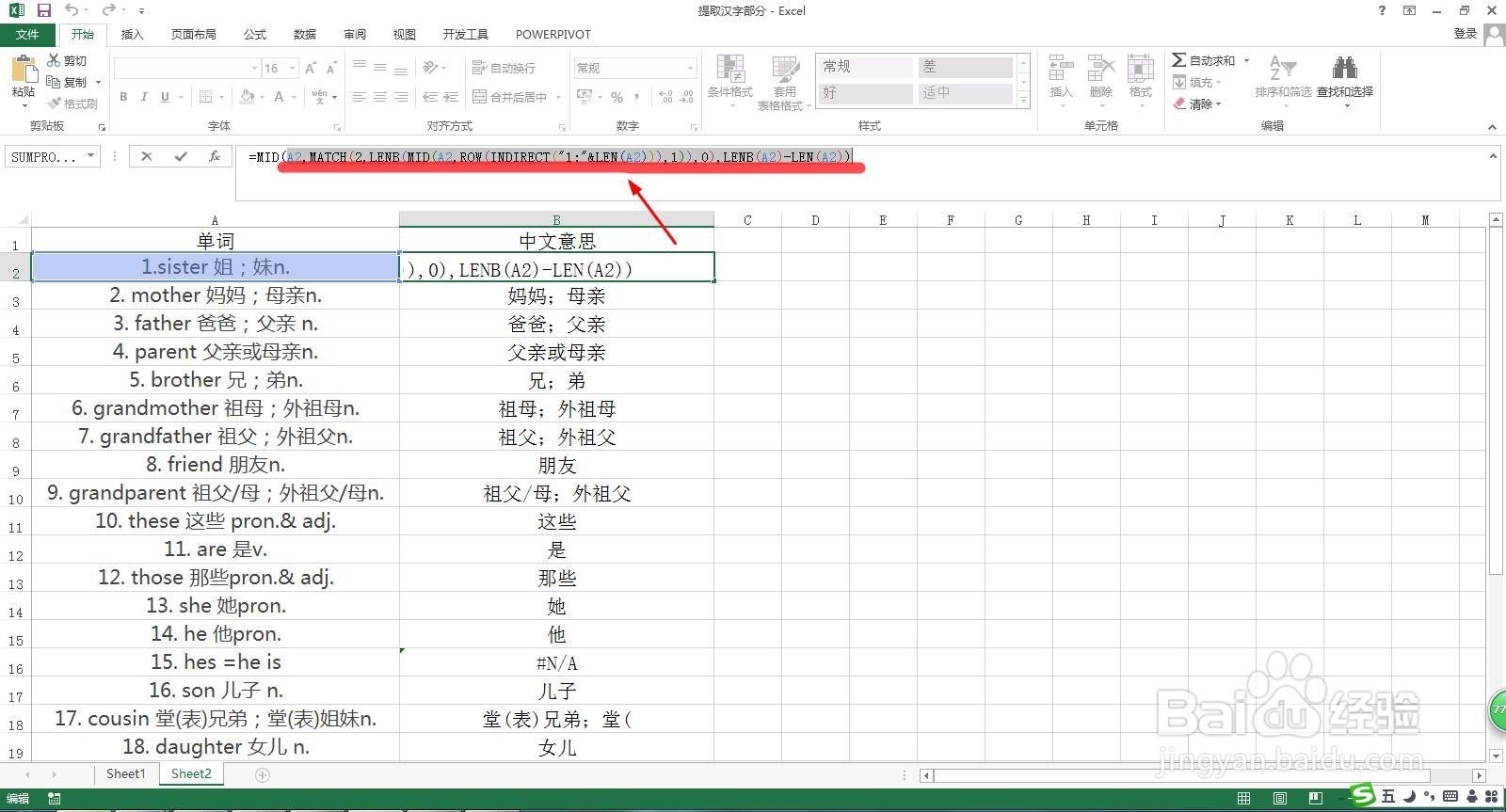Screen dimensions: 1506x812
Task: Toggle align left in alignment group
Action: [359, 97]
